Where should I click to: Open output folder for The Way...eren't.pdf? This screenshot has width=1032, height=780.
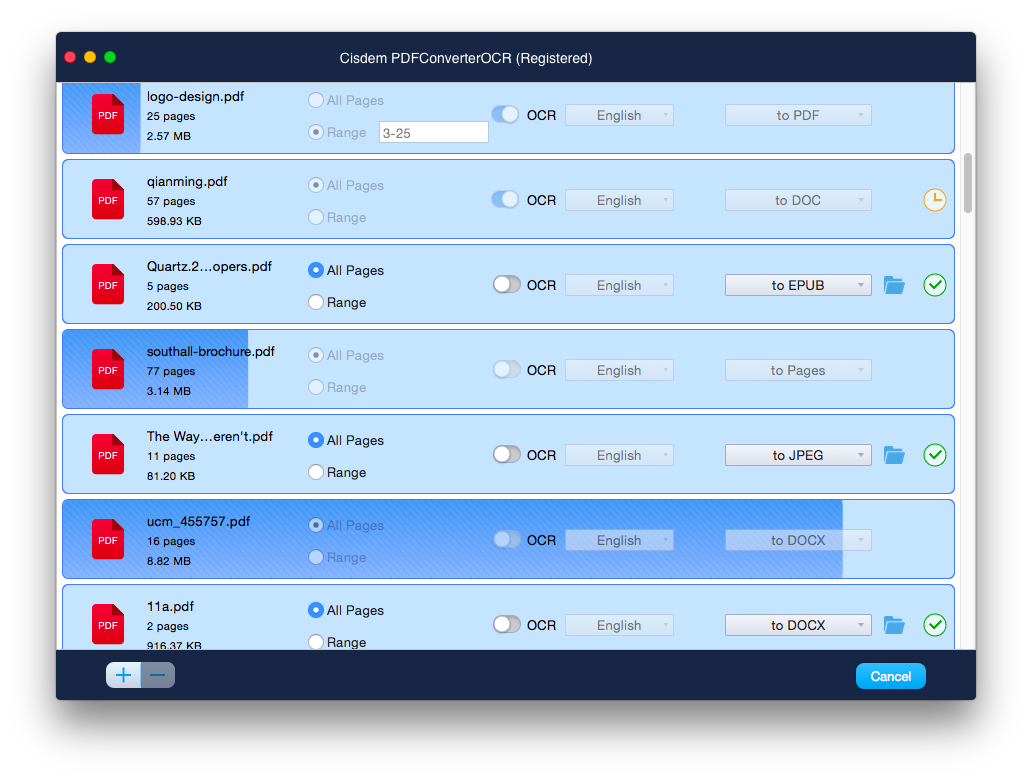click(894, 456)
